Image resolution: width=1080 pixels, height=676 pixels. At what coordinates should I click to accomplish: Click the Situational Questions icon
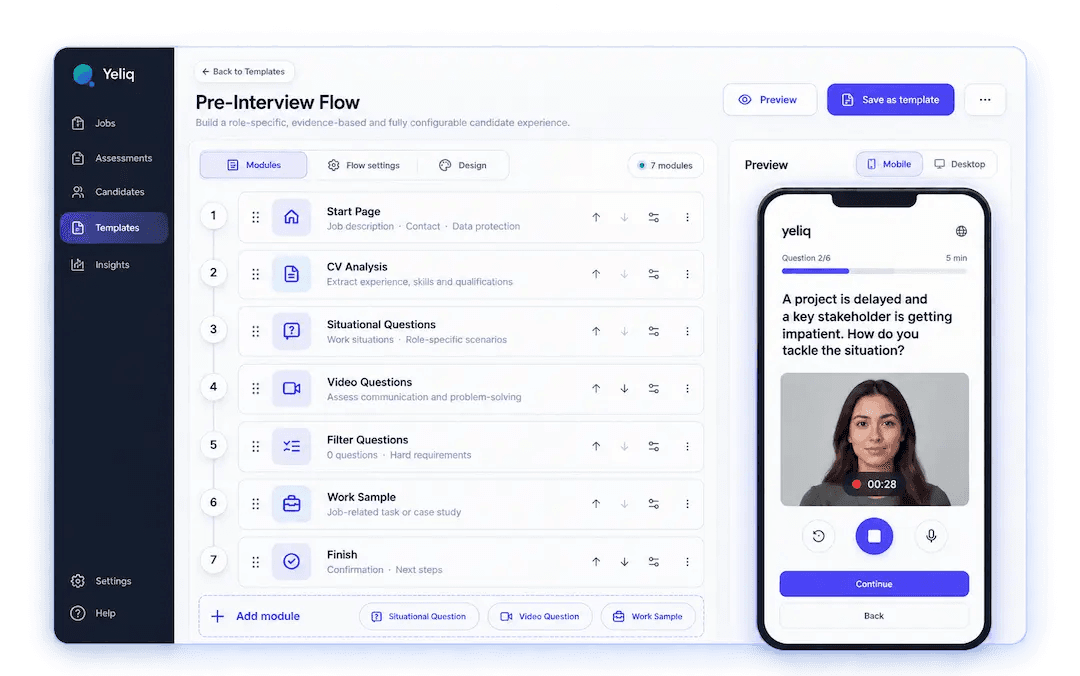291,331
